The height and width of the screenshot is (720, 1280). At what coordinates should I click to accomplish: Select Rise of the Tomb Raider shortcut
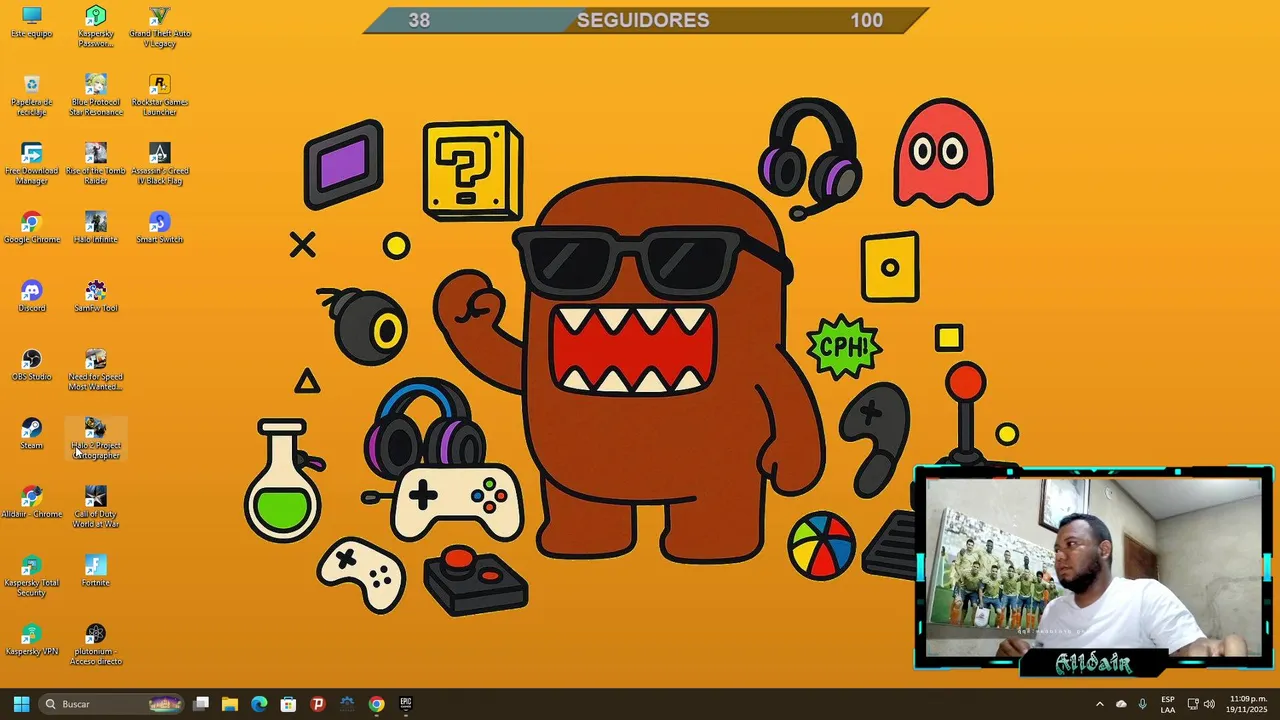pos(95,164)
